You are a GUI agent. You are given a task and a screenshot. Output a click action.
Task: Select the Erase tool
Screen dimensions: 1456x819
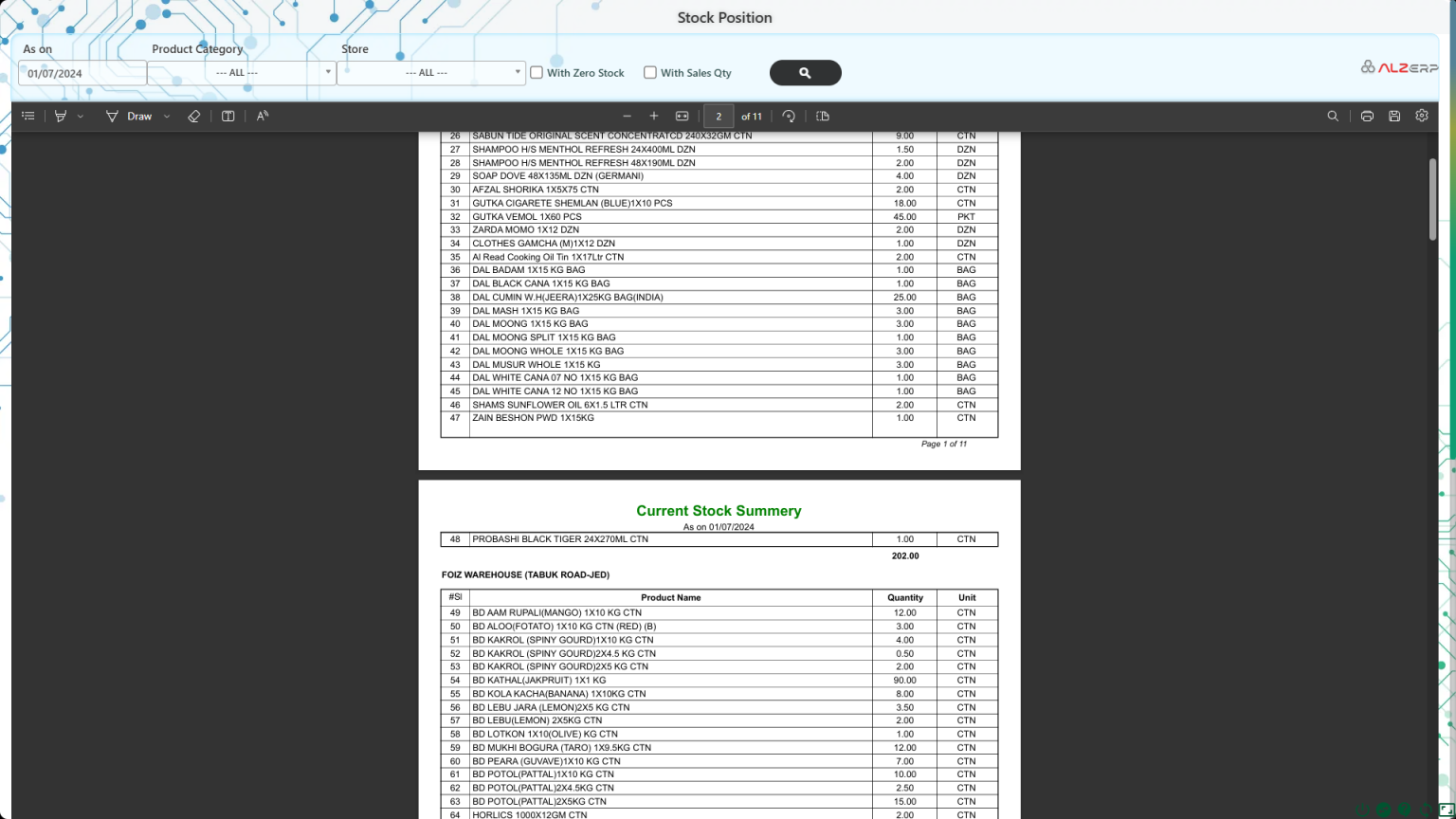(x=193, y=116)
